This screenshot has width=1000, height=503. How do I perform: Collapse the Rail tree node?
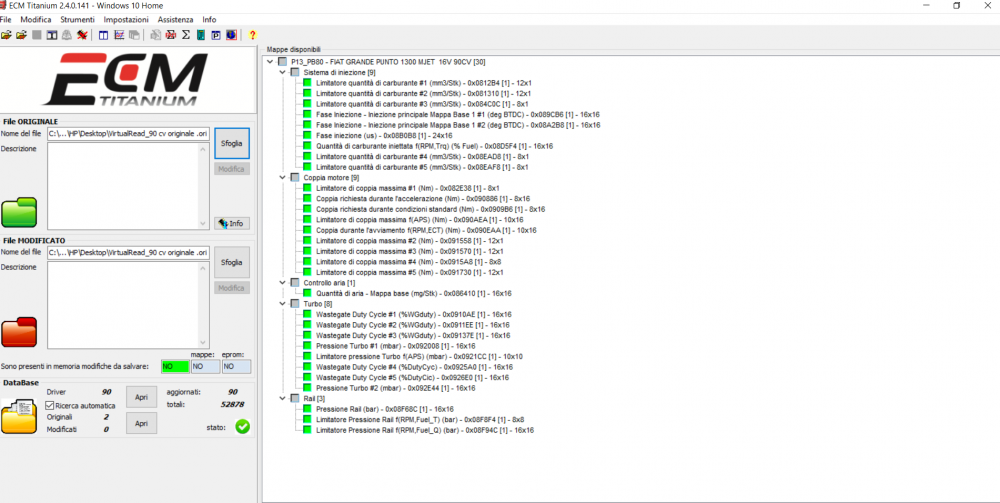pos(283,398)
